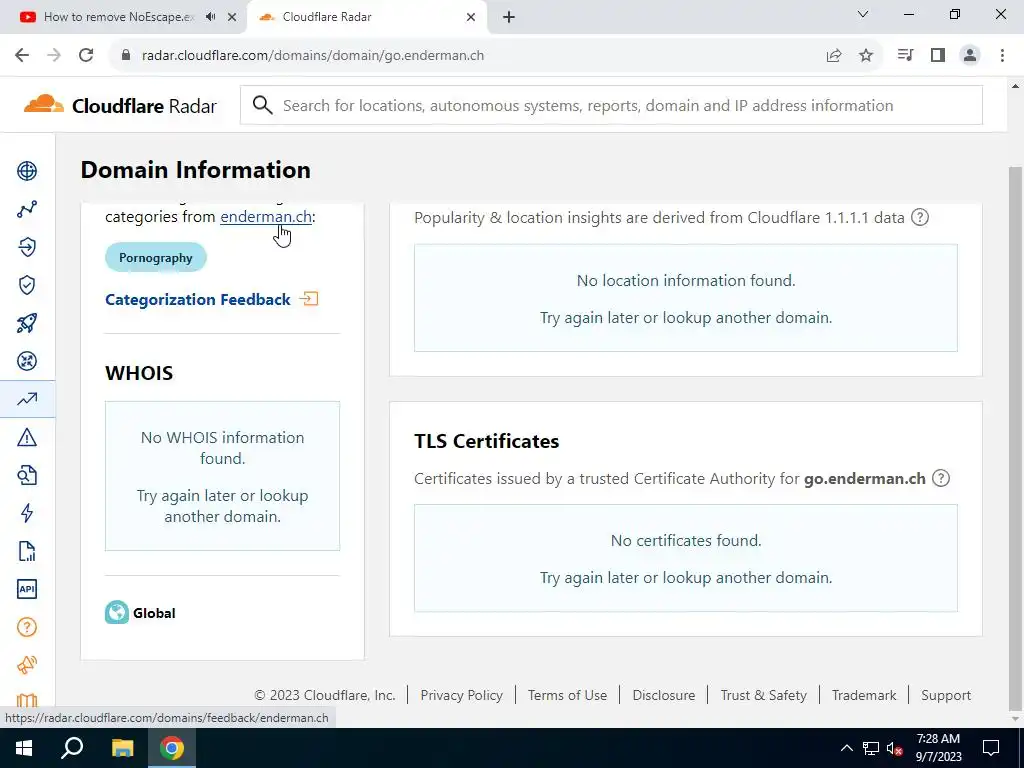
Task: Click the orange megaphone sidebar icon
Action: (x=27, y=665)
